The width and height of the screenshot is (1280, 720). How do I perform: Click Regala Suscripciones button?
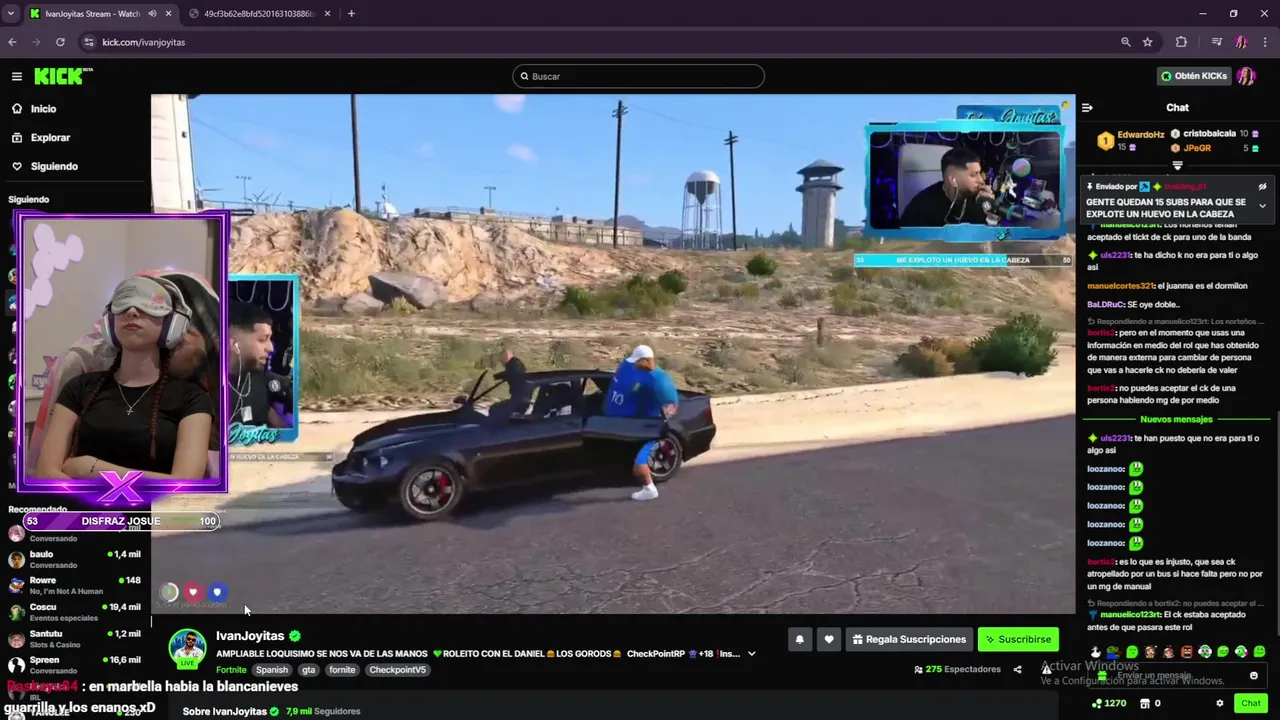909,640
